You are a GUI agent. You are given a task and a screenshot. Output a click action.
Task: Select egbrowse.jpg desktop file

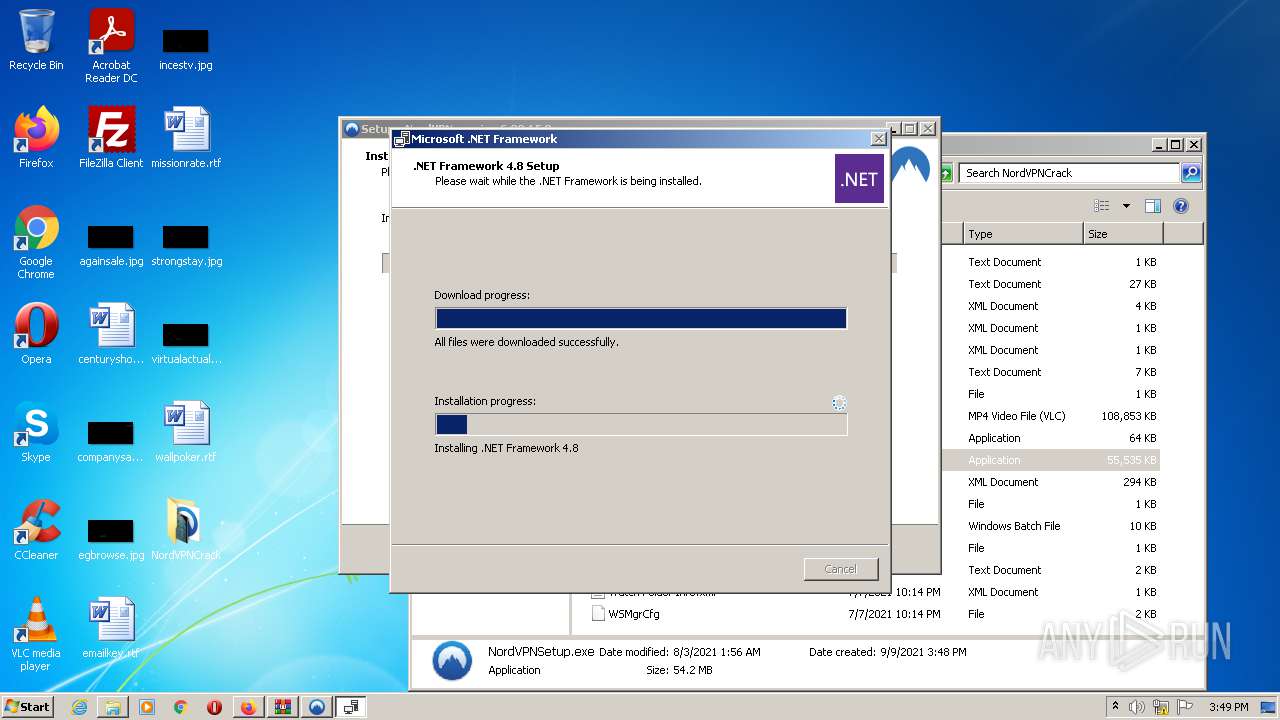point(111,539)
